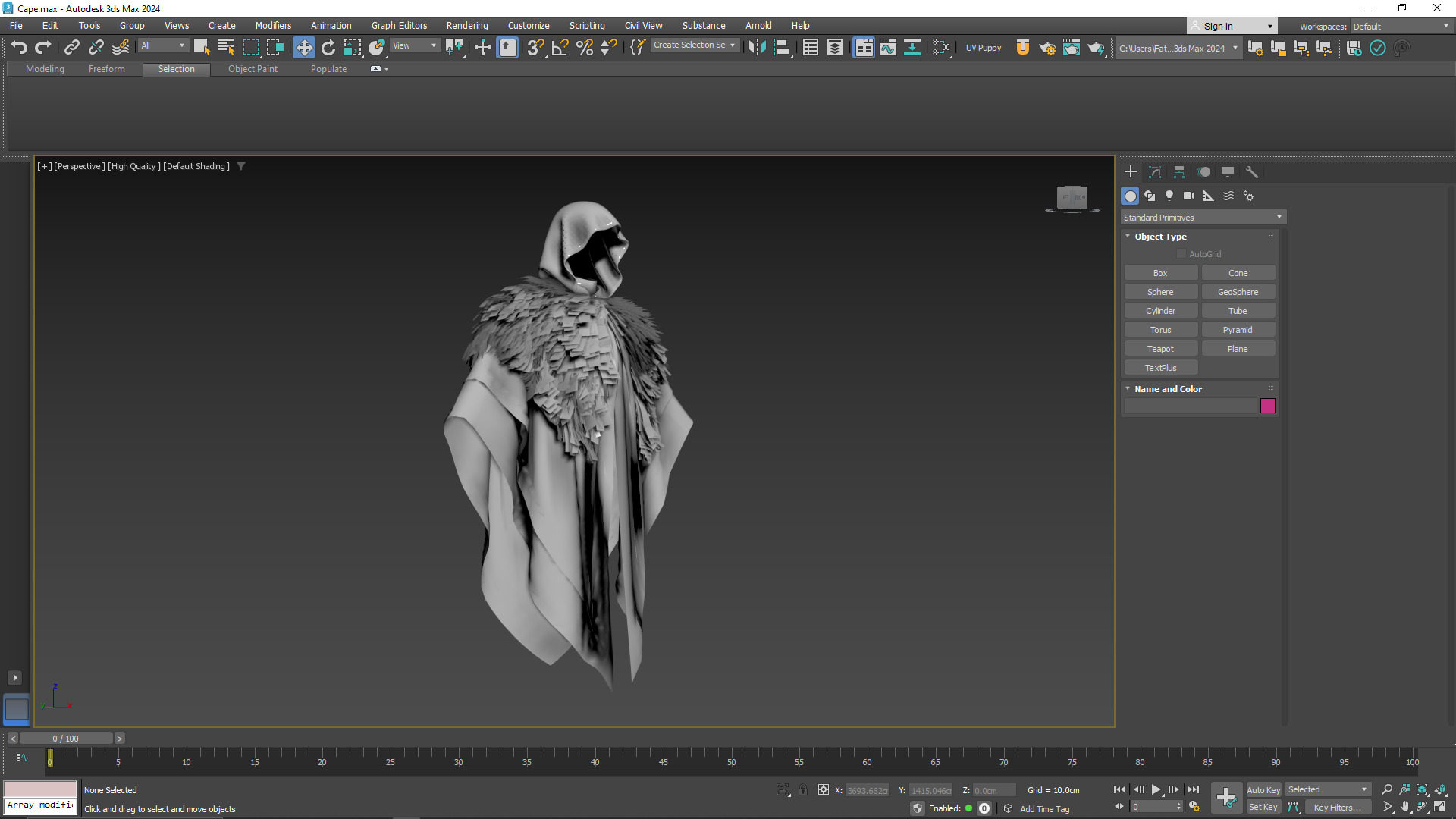Activate Select and Move tool
The height and width of the screenshot is (819, 1456).
(304, 48)
